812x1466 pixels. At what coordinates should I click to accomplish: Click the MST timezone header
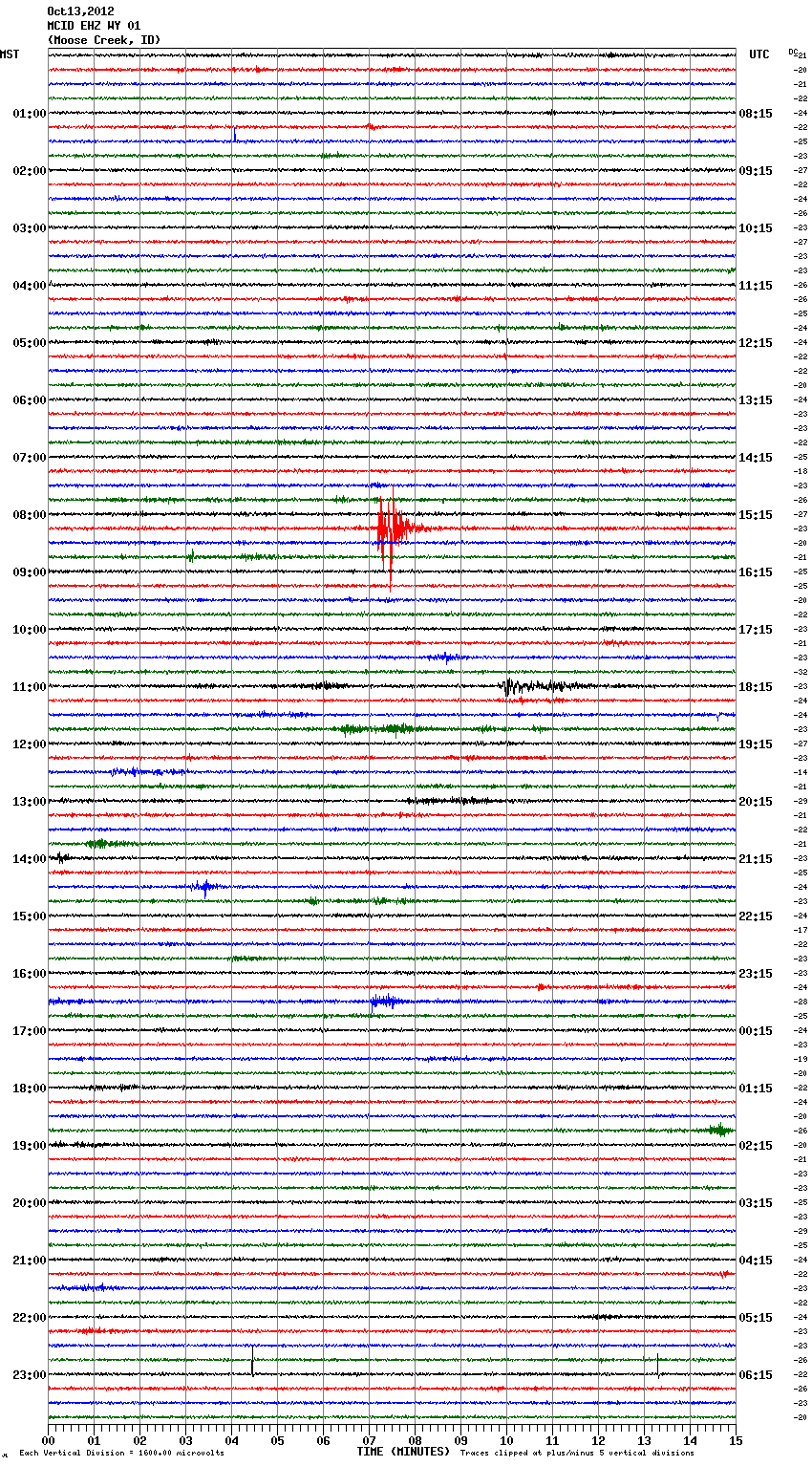tap(10, 54)
